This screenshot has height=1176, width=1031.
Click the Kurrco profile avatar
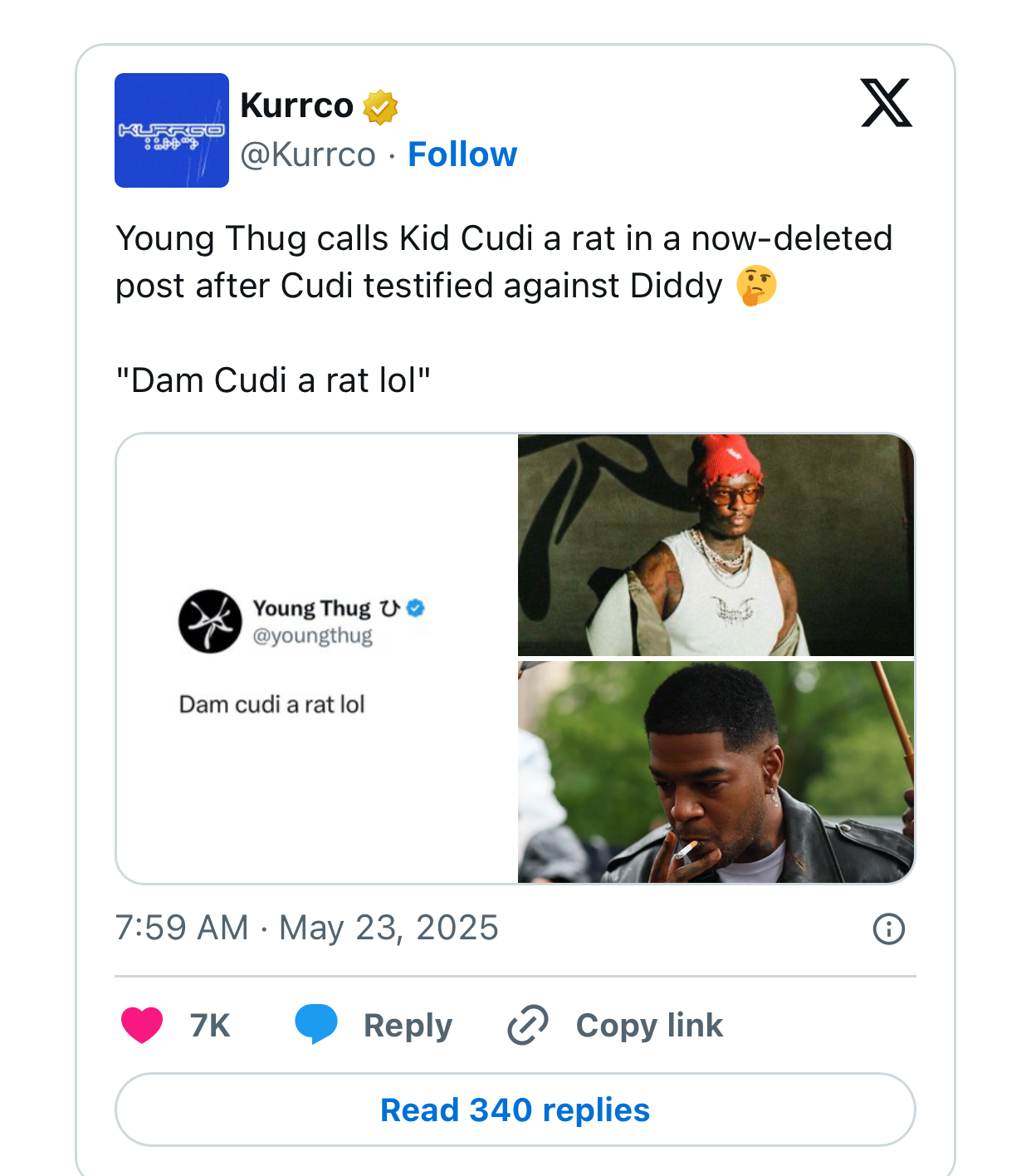(x=172, y=130)
